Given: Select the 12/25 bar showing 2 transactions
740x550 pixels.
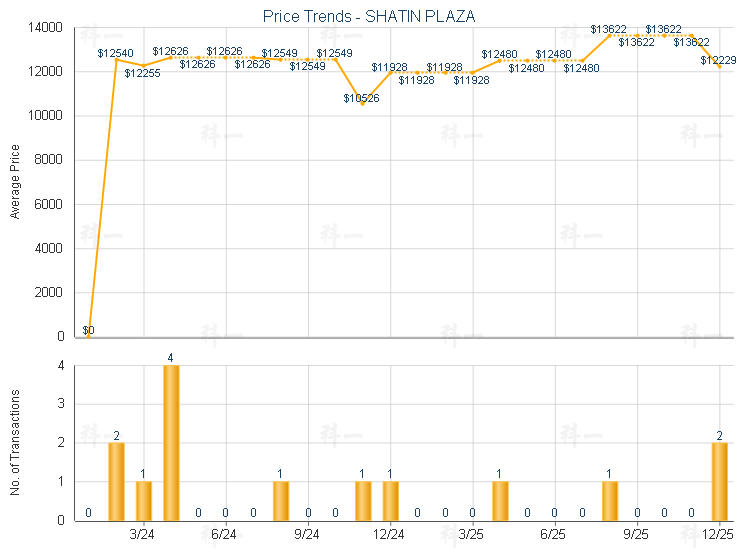Looking at the screenshot, I should click(x=719, y=481).
